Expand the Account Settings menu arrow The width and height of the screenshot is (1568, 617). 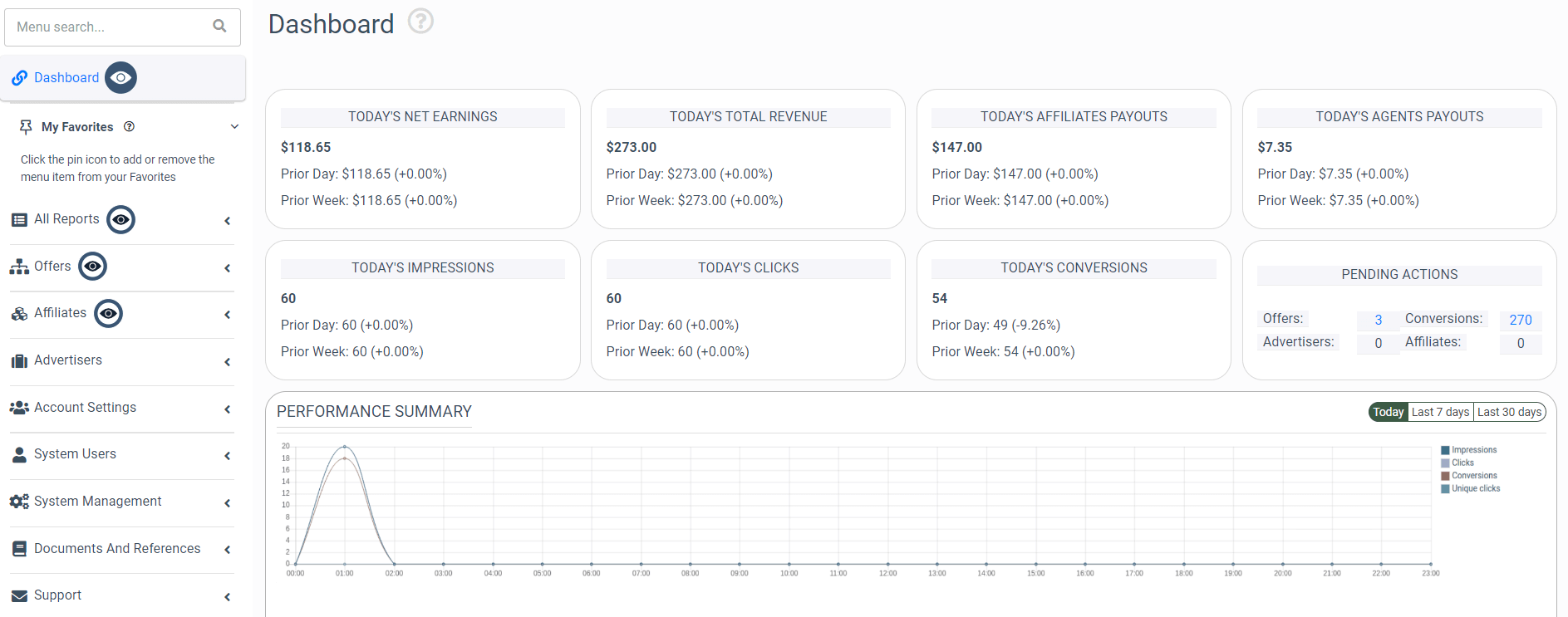click(228, 409)
